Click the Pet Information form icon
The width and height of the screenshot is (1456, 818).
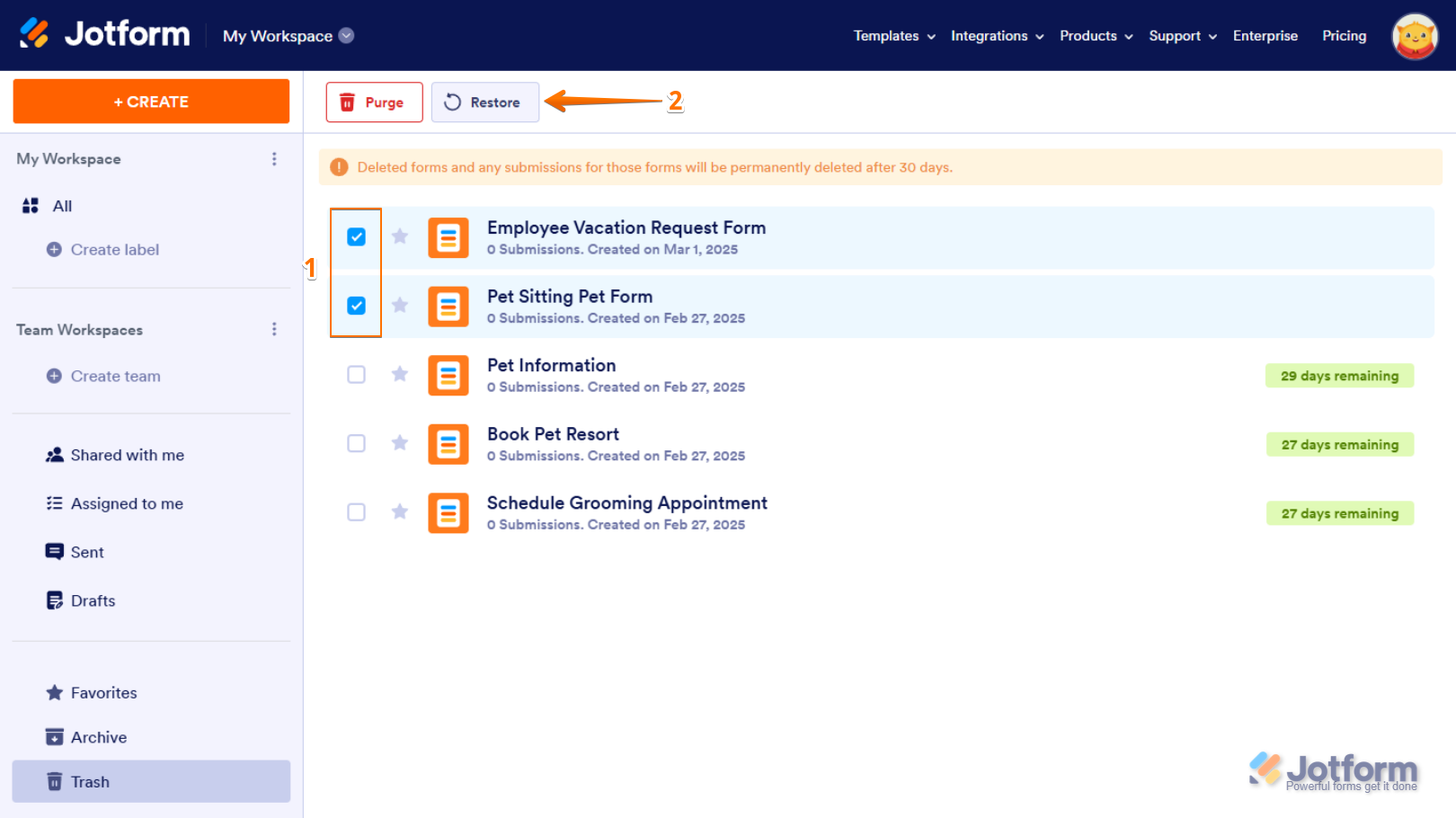448,376
